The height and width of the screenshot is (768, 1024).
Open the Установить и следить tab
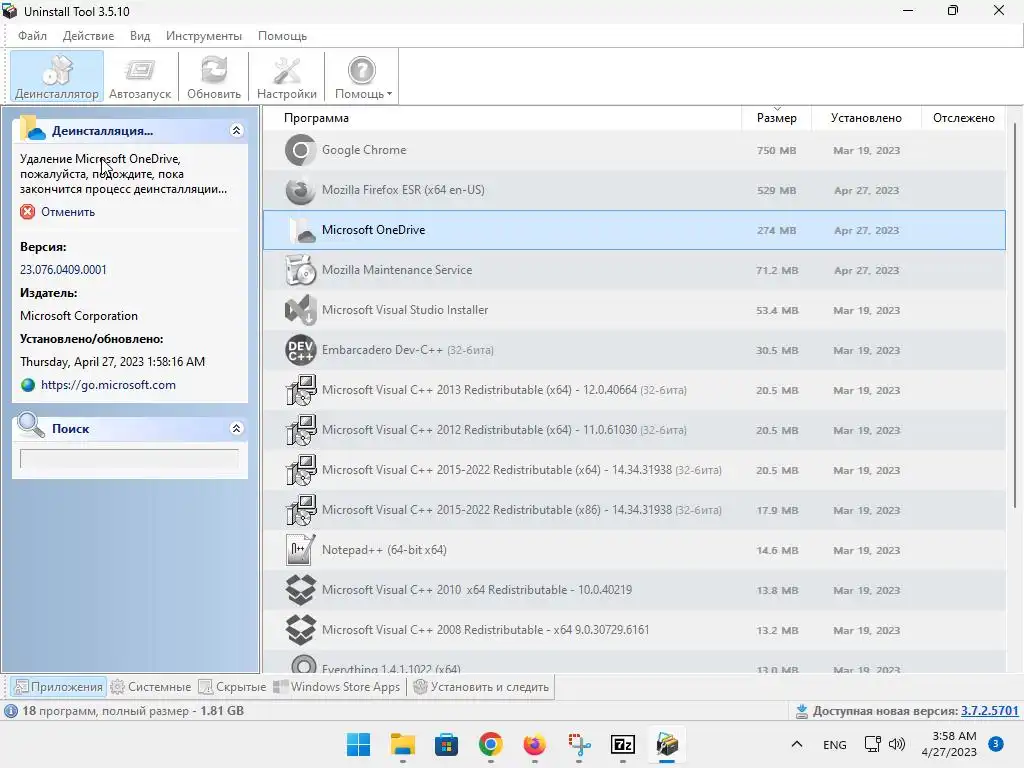click(x=481, y=687)
